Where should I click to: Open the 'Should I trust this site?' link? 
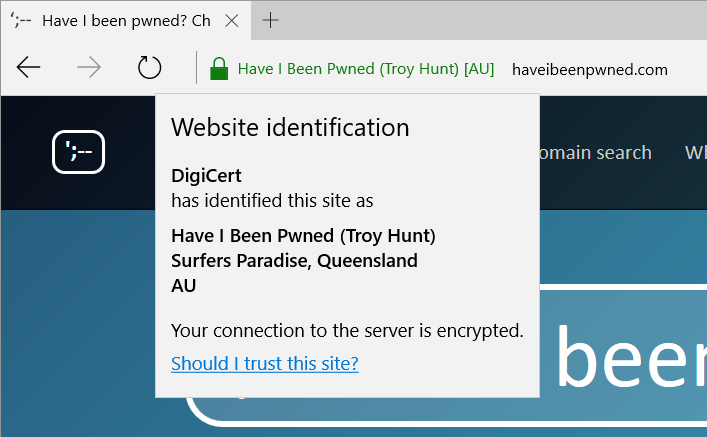pyautogui.click(x=265, y=363)
